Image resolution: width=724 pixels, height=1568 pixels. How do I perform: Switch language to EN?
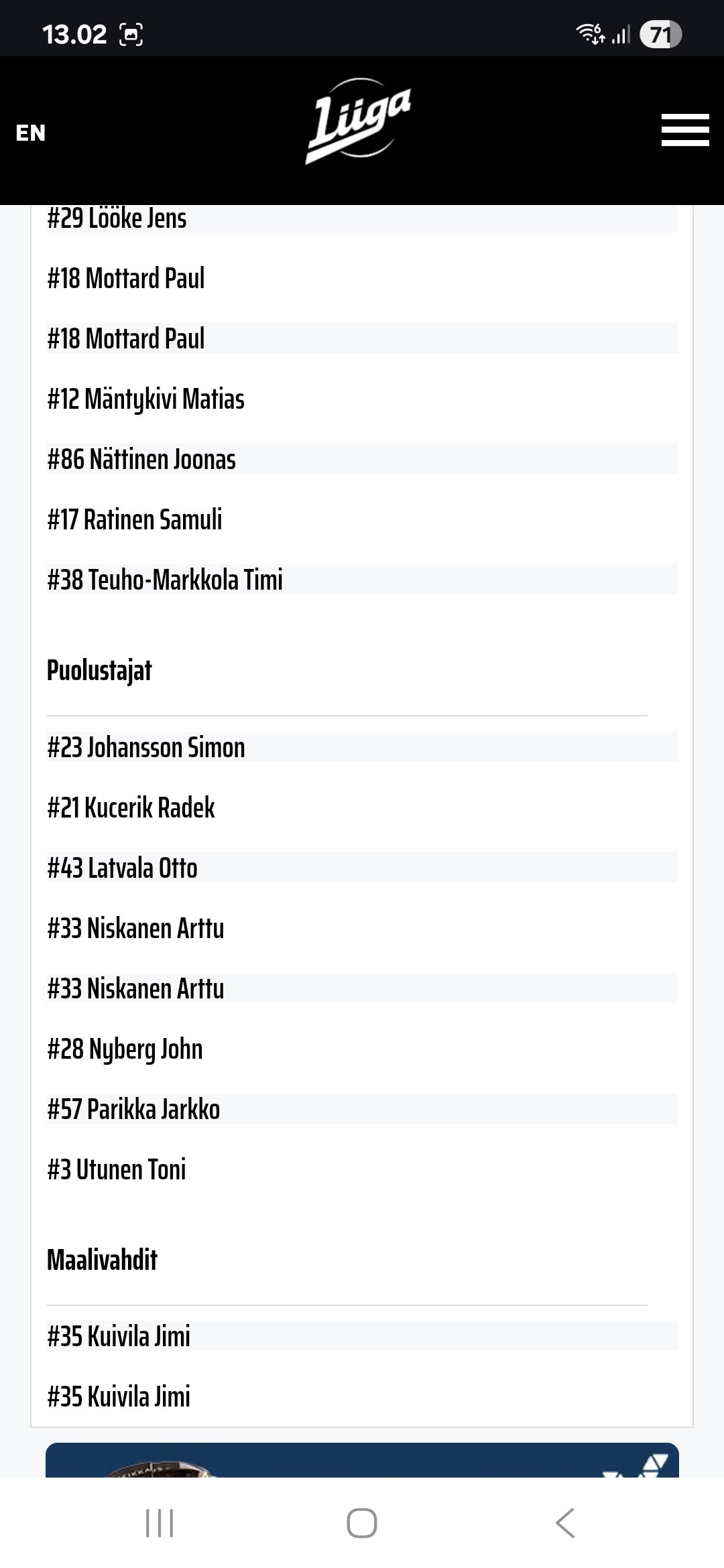click(31, 133)
